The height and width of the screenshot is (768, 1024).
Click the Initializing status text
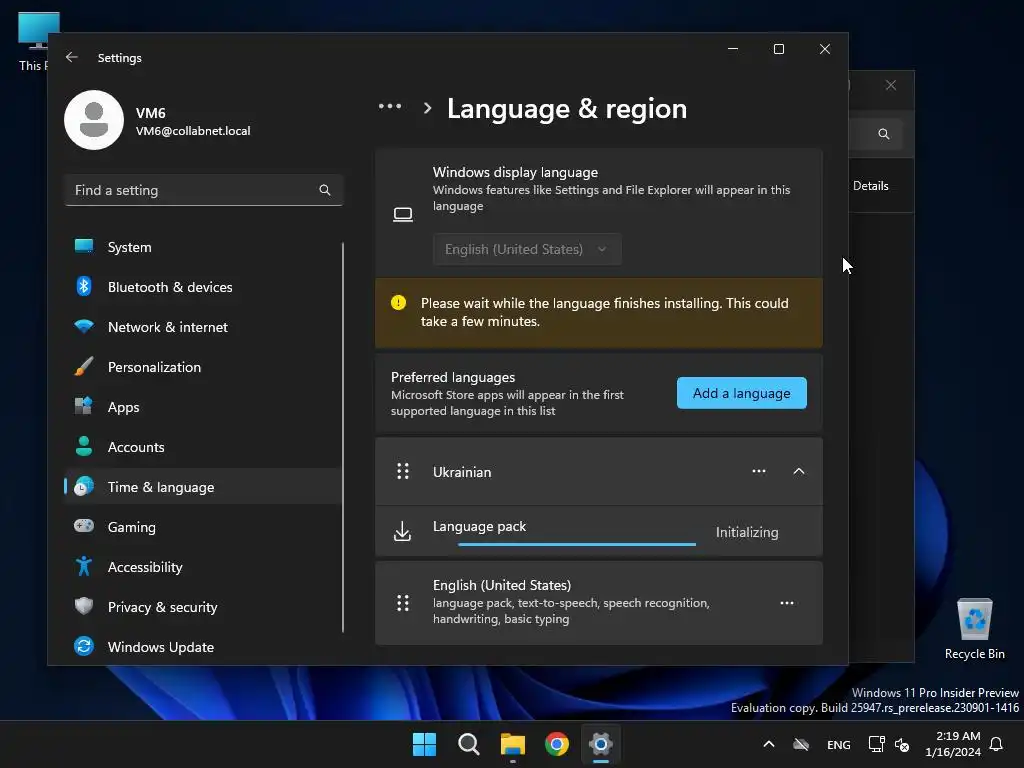pos(747,532)
